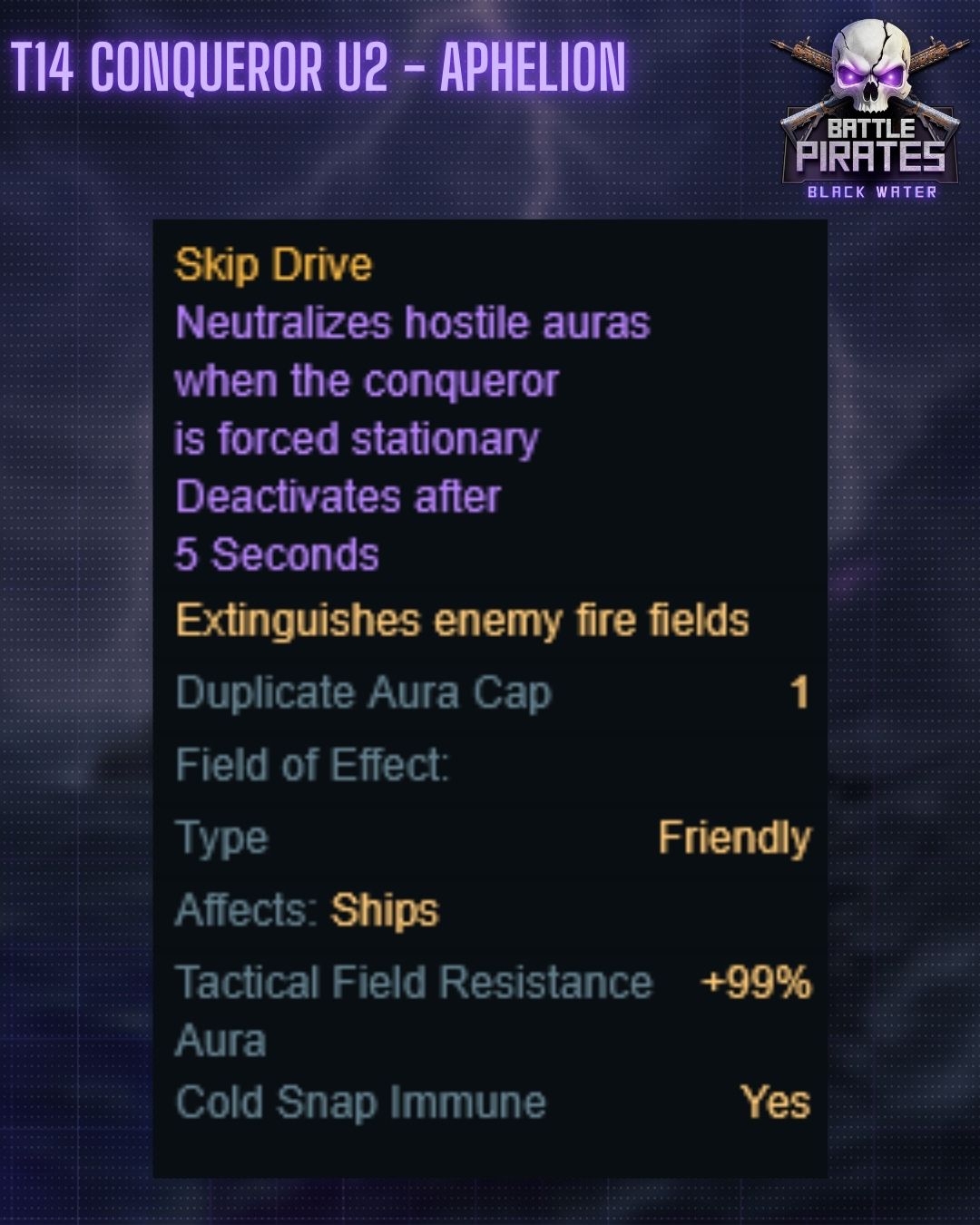Click the "T14 CONQUEROR U2 – APHELION" title
This screenshot has height=1225, width=980.
(318, 68)
